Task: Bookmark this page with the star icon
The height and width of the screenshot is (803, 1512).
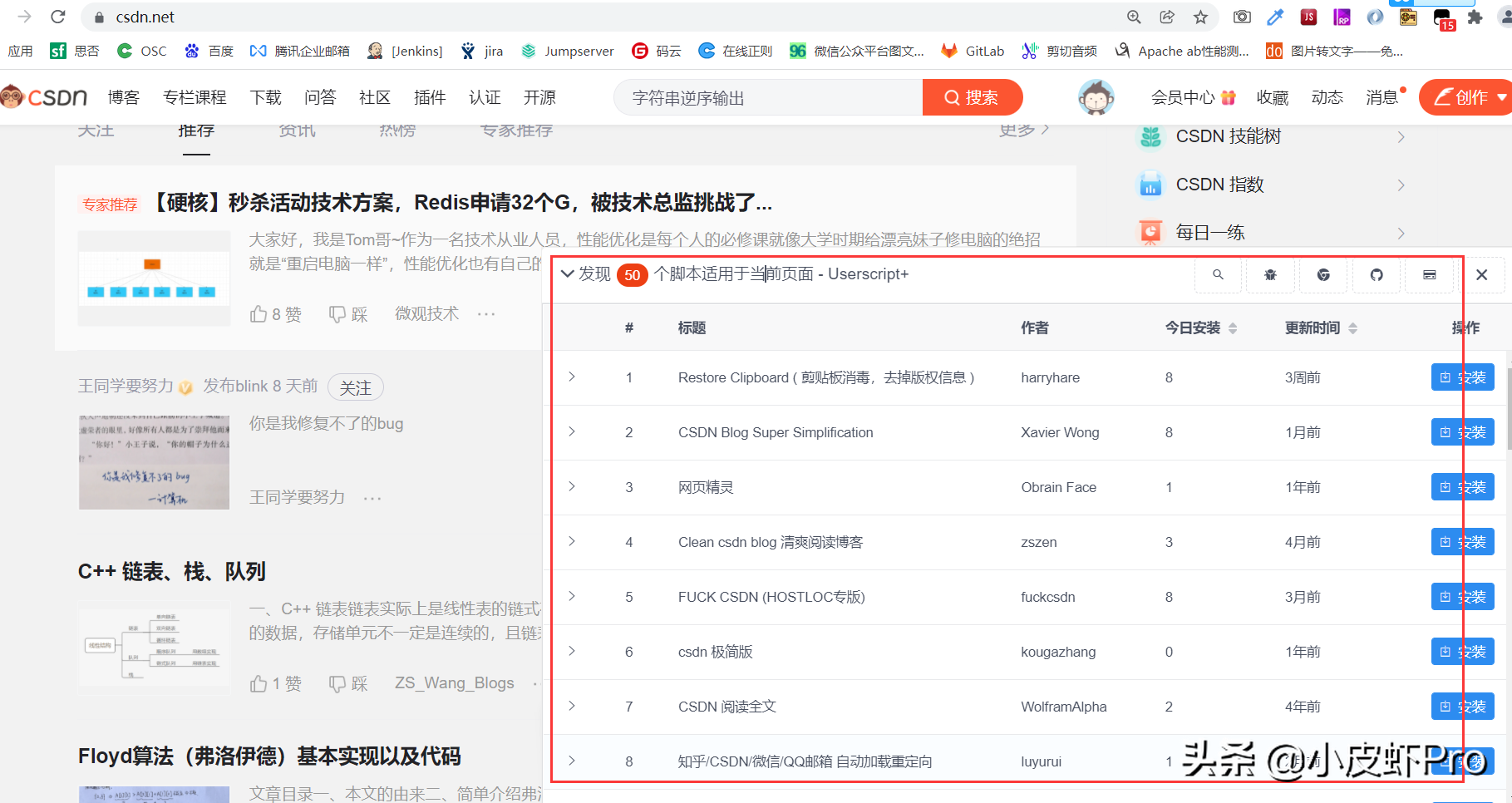Action: [1200, 17]
